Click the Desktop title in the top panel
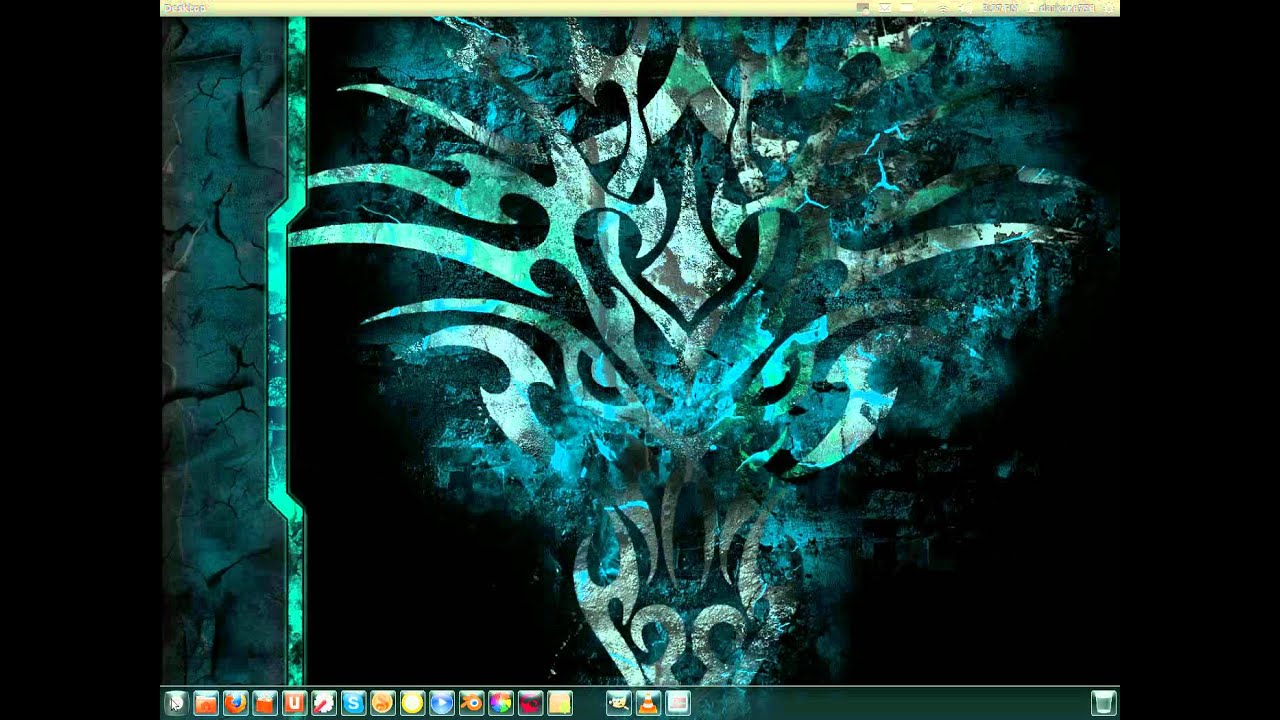Image resolution: width=1280 pixels, height=720 pixels. click(184, 8)
